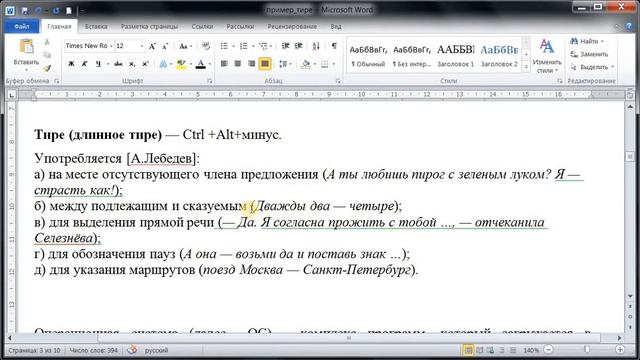Toggle Italic (К) formatting
Screen dimensions: 640x360
tap(84, 64)
